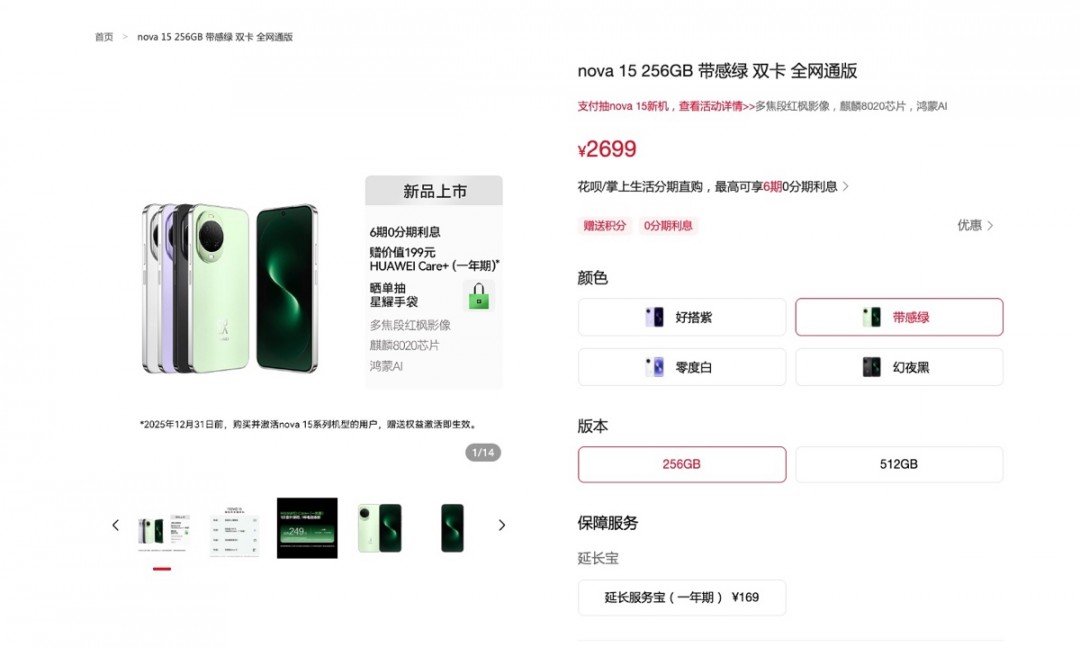Open the HUAWEI Care+ 249 black thumbnail

point(307,528)
